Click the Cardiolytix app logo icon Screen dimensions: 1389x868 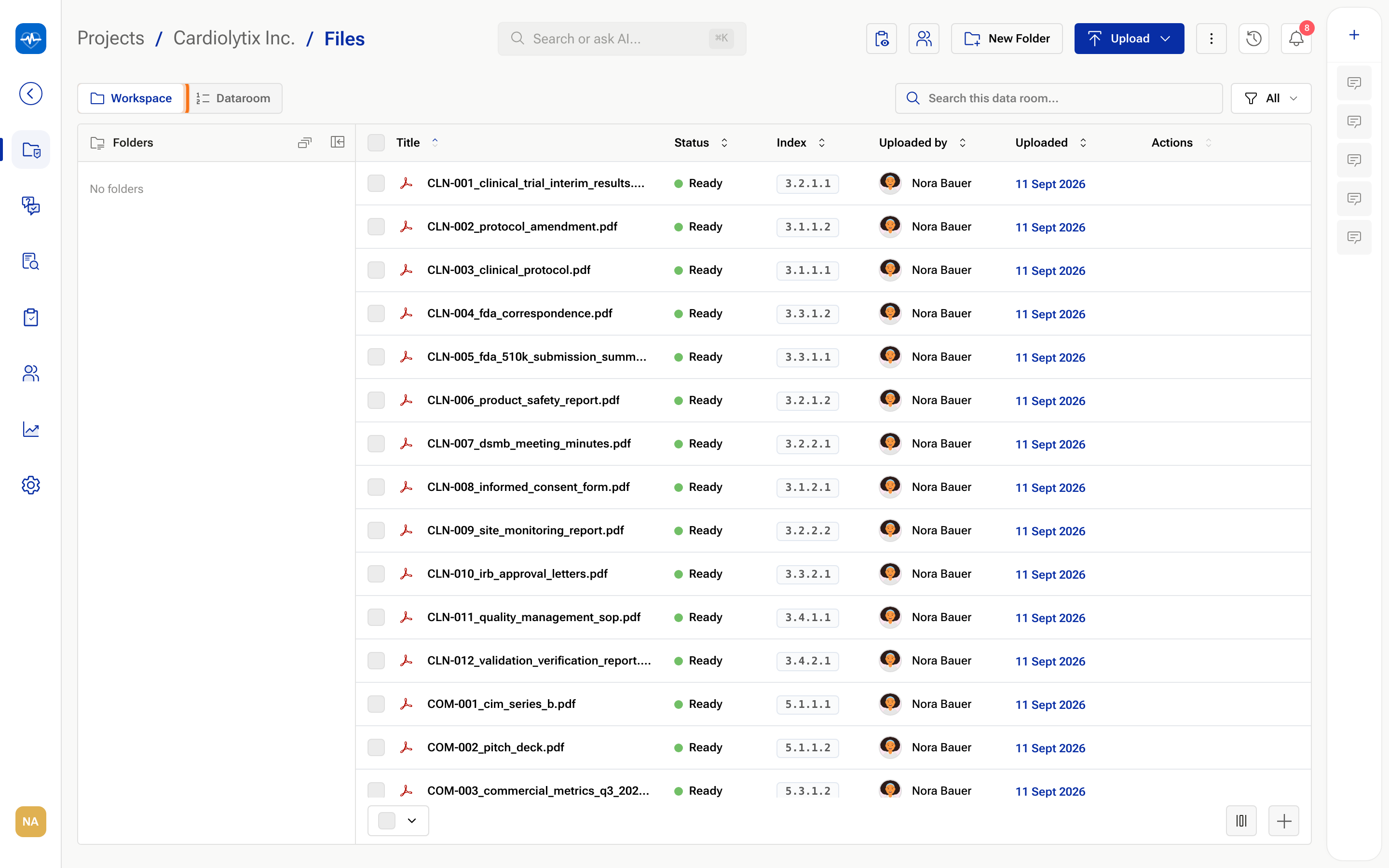[31, 39]
